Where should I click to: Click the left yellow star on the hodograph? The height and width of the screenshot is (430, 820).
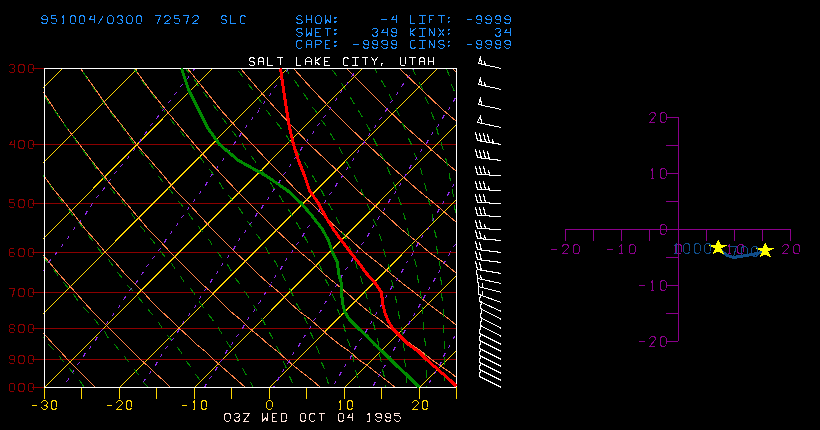pos(718,246)
